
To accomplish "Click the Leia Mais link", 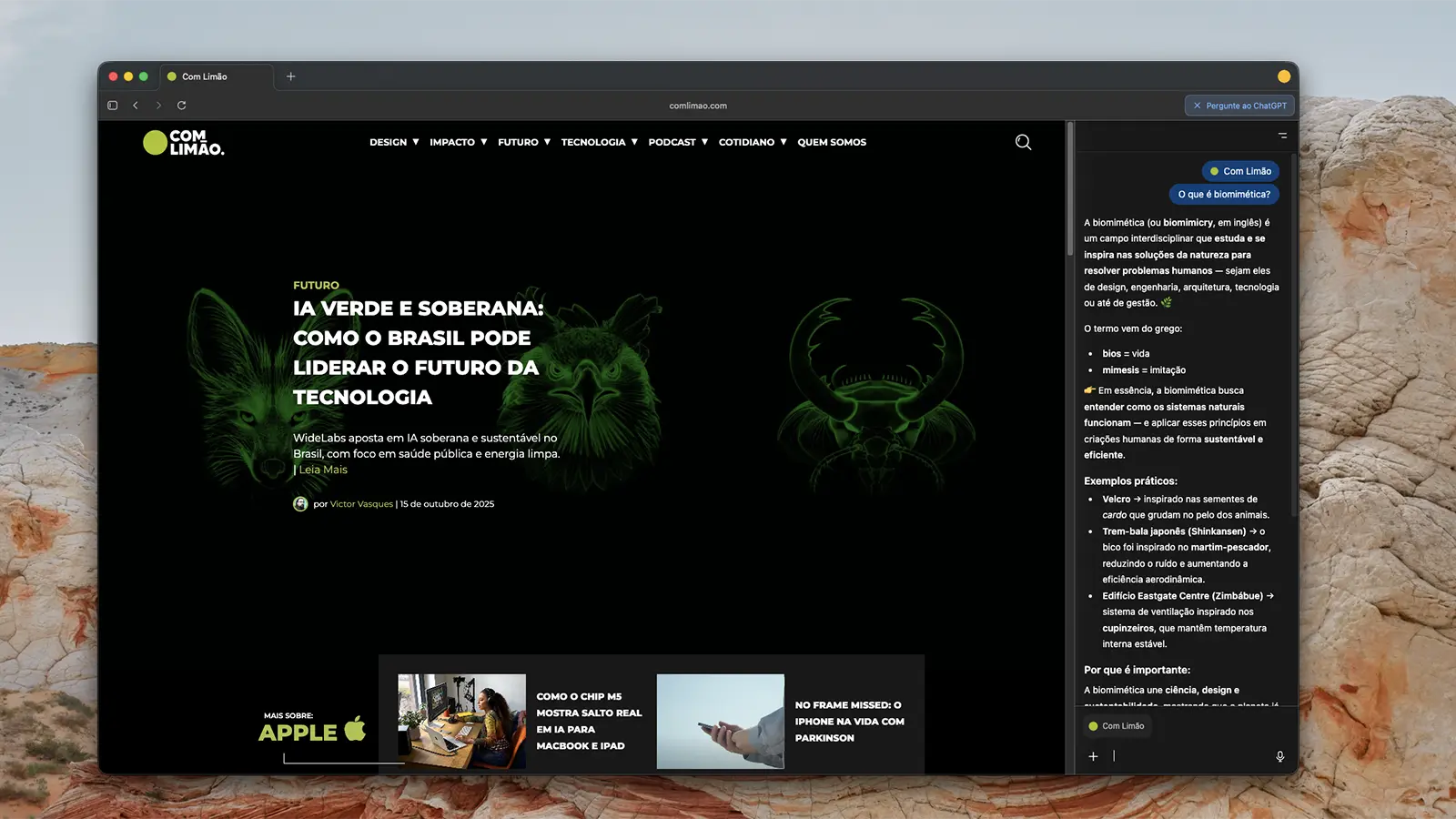I will (323, 470).
